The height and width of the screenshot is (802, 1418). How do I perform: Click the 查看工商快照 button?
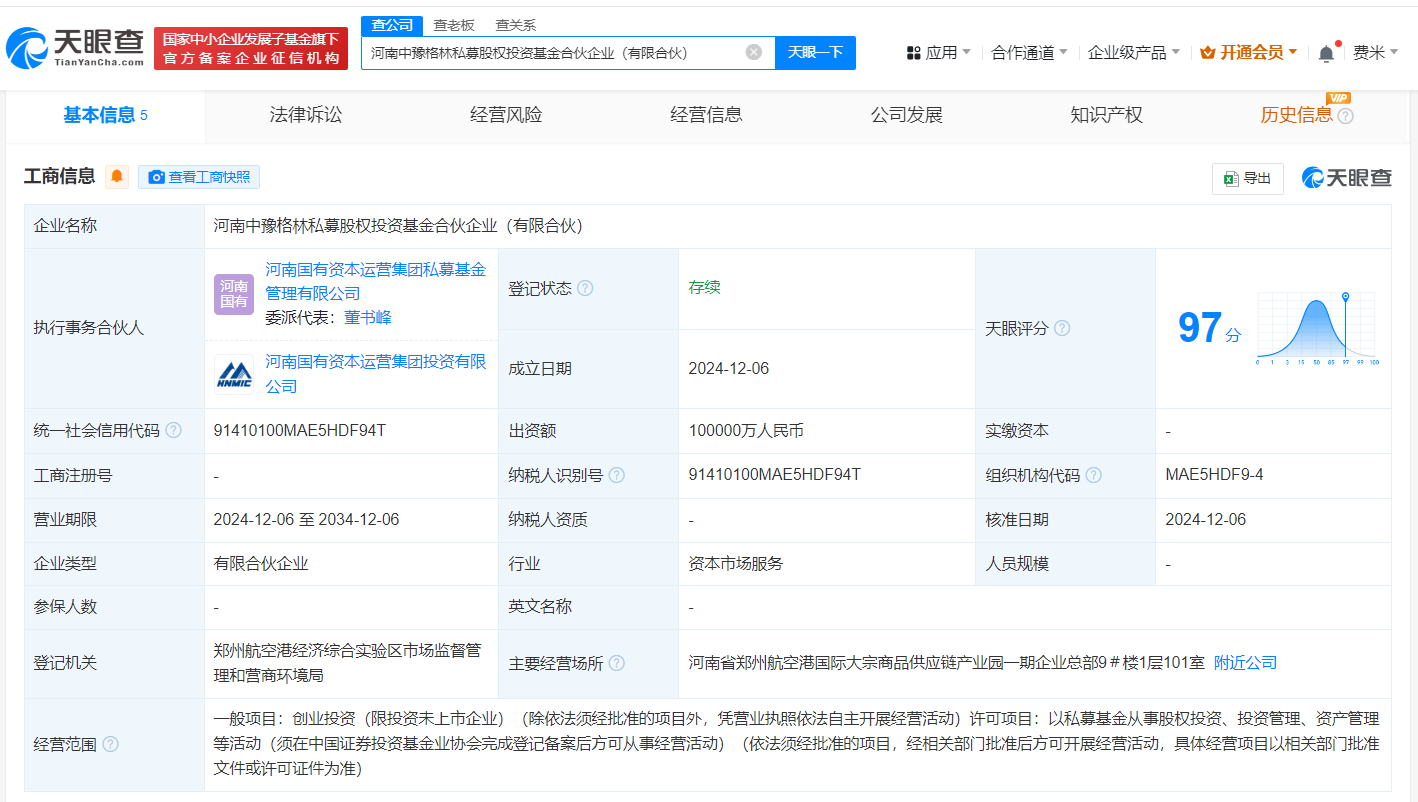click(199, 177)
